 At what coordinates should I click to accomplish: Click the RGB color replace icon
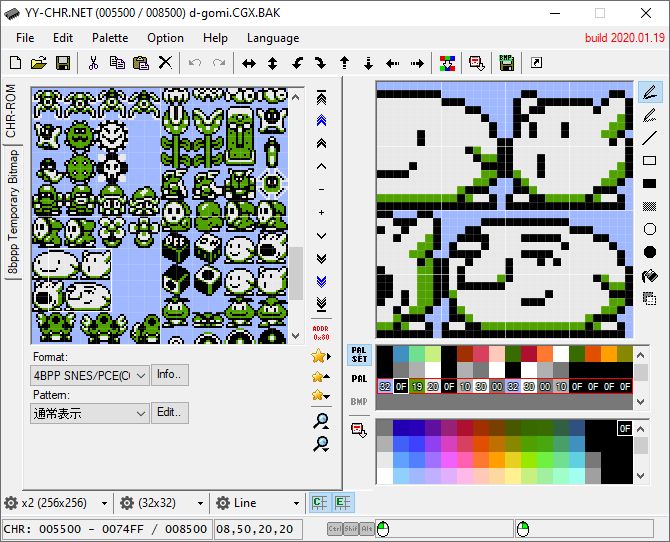tap(447, 63)
